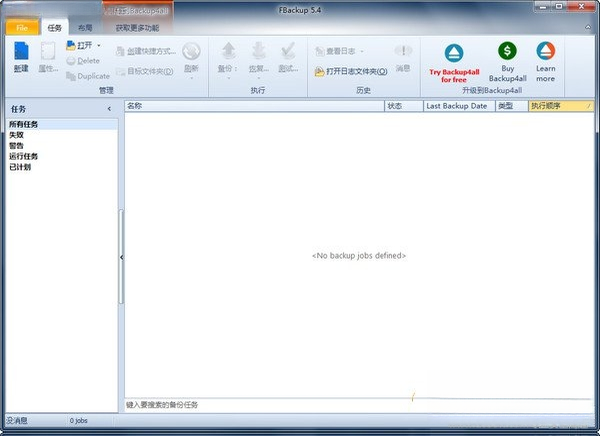Click the 刷新 refresh icon
The height and width of the screenshot is (436, 600).
pos(191,51)
